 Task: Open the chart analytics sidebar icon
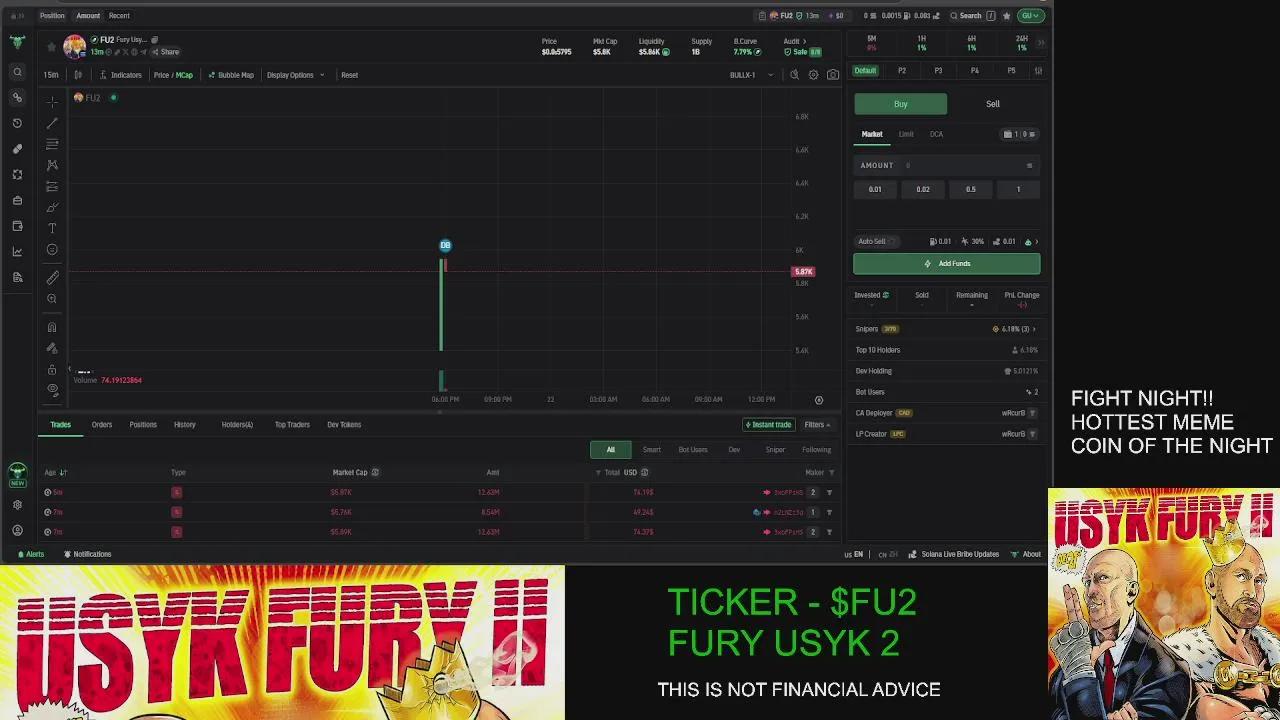[17, 252]
